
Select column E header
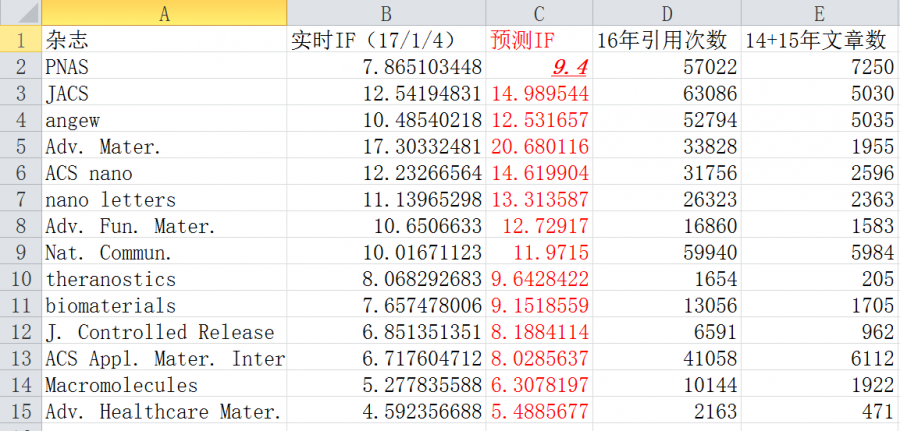[820, 13]
